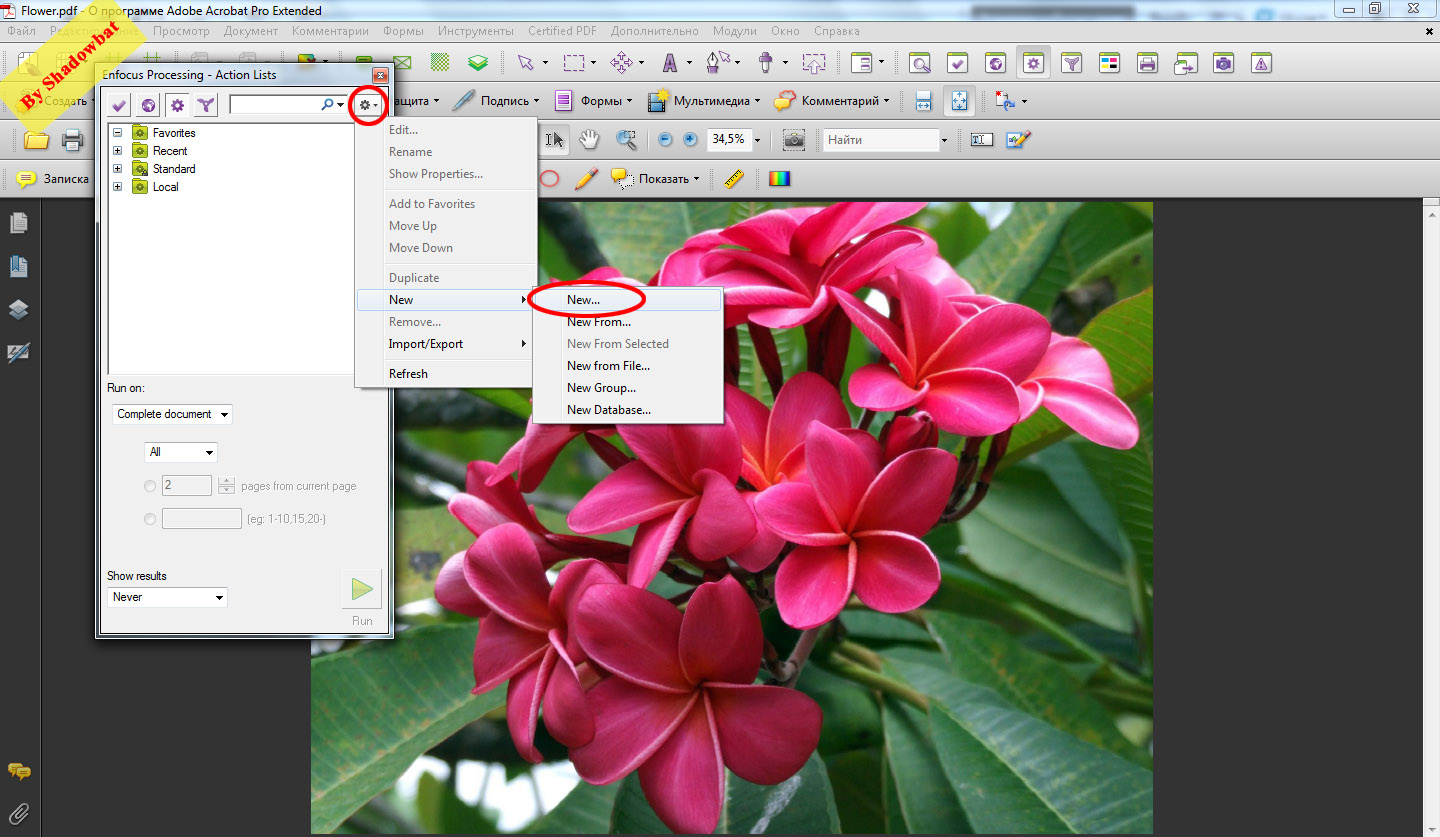Open the 'Мультимедиа' toolbar button
1440x837 pixels.
pos(704,101)
